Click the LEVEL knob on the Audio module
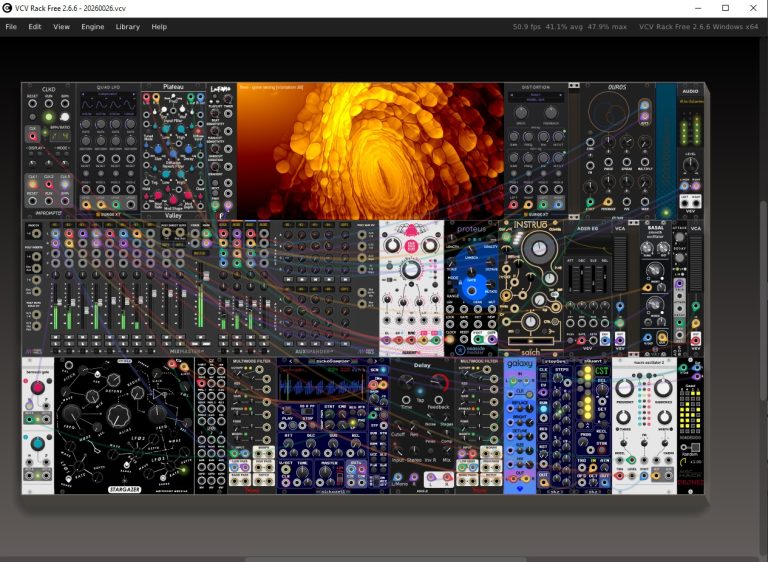 pyautogui.click(x=690, y=165)
